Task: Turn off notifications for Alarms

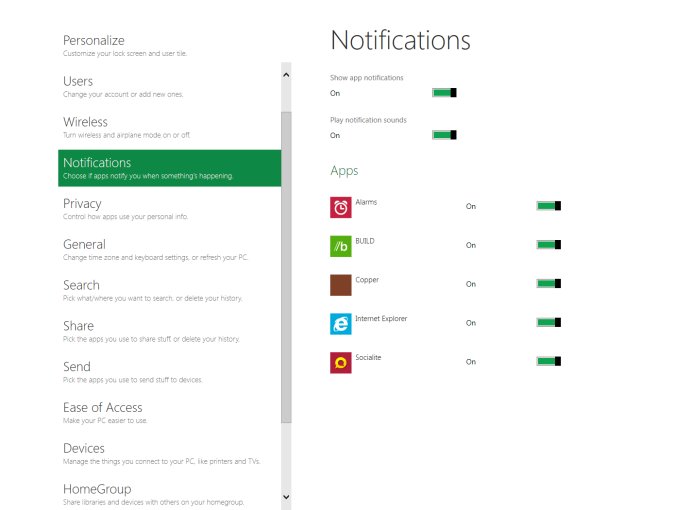Action: pos(549,206)
